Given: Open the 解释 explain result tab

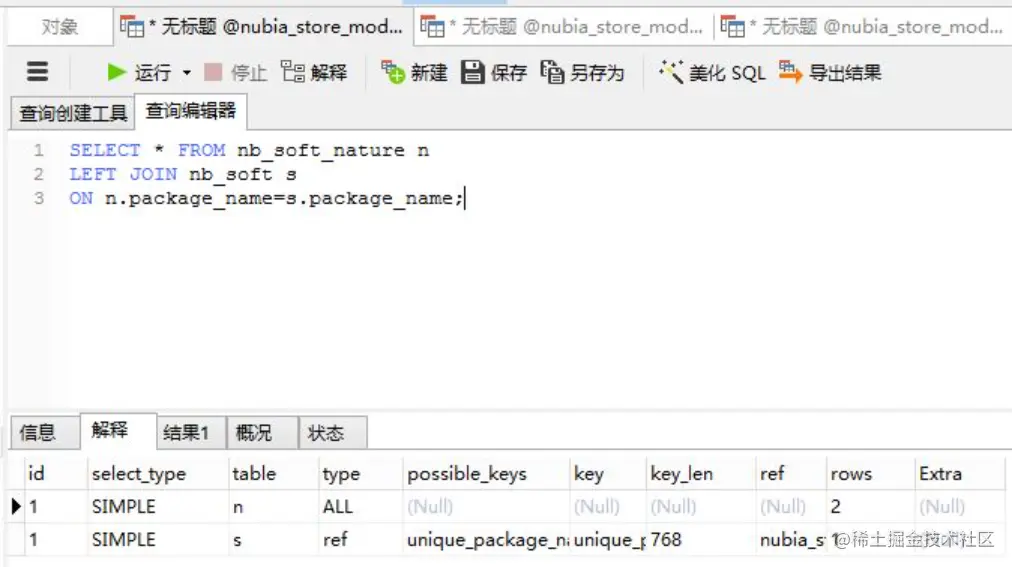Looking at the screenshot, I should (x=117, y=430).
